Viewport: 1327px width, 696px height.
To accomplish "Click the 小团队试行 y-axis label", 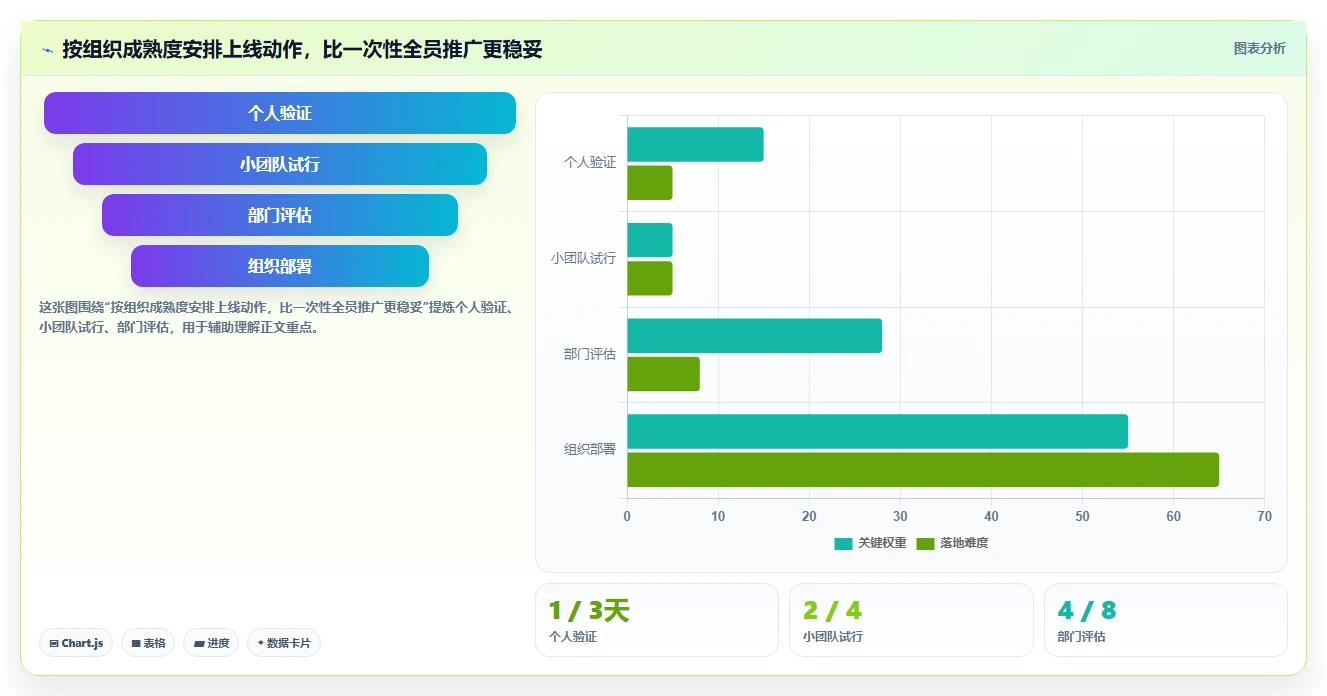I will (583, 258).
